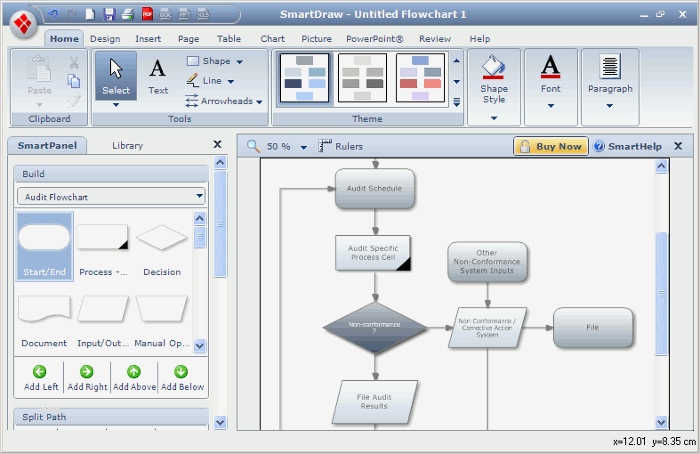Switch to the Insert ribbon tab
This screenshot has width=700, height=454.
(x=148, y=39)
